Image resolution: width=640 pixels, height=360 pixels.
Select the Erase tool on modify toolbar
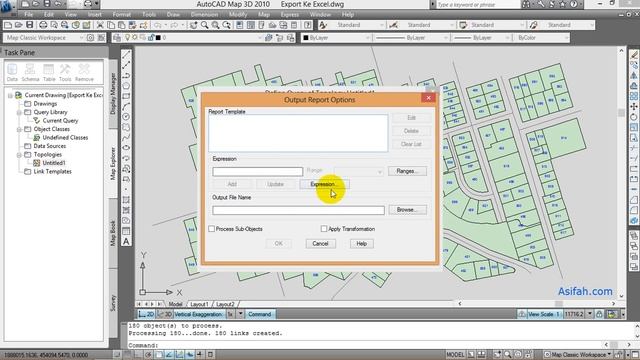pyautogui.click(x=633, y=55)
